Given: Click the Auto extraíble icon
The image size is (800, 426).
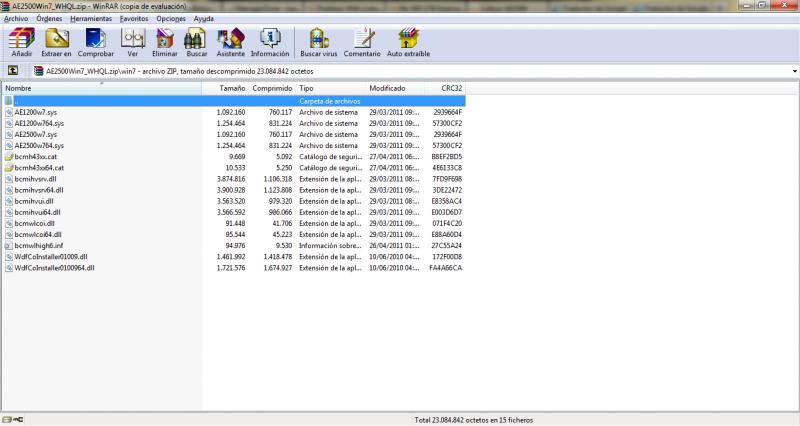Looking at the screenshot, I should pyautogui.click(x=408, y=39).
